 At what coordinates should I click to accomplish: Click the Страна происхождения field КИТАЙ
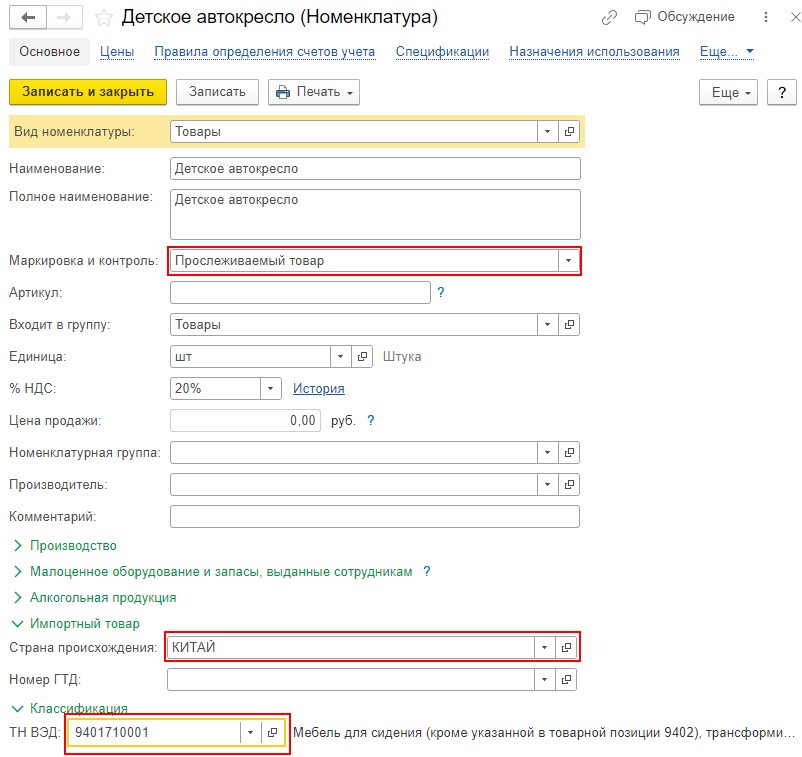(351, 648)
